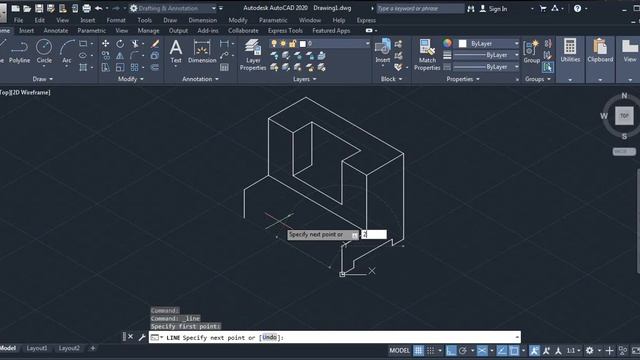Click the Text annotation tool
This screenshot has width=640, height=360.
pyautogui.click(x=176, y=51)
